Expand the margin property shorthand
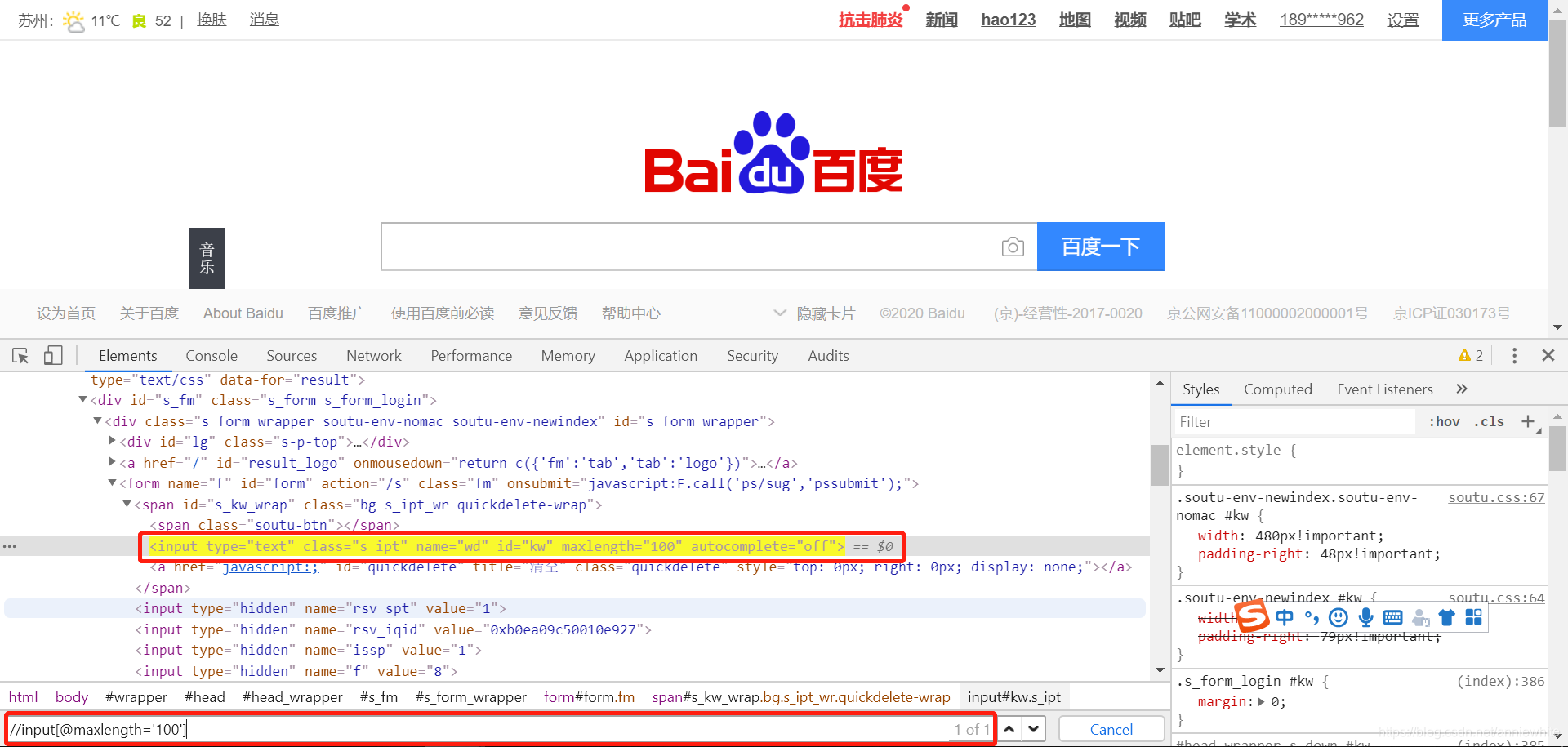1568x747 pixels. click(1261, 701)
